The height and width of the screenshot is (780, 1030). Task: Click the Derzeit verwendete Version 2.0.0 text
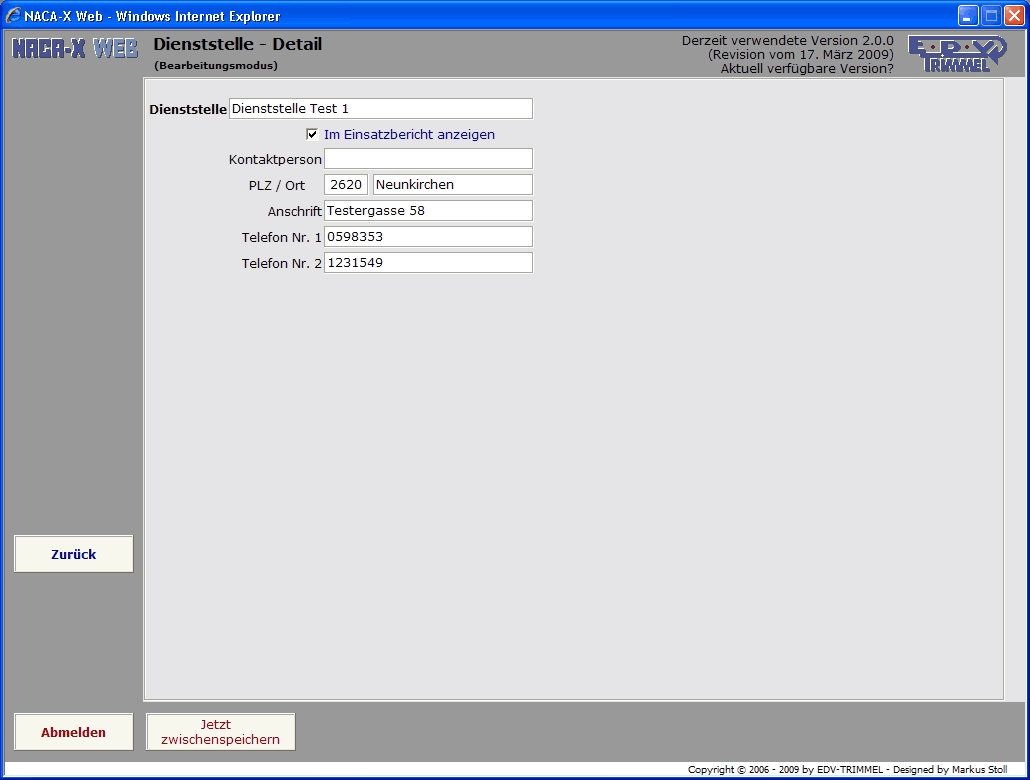click(x=788, y=41)
